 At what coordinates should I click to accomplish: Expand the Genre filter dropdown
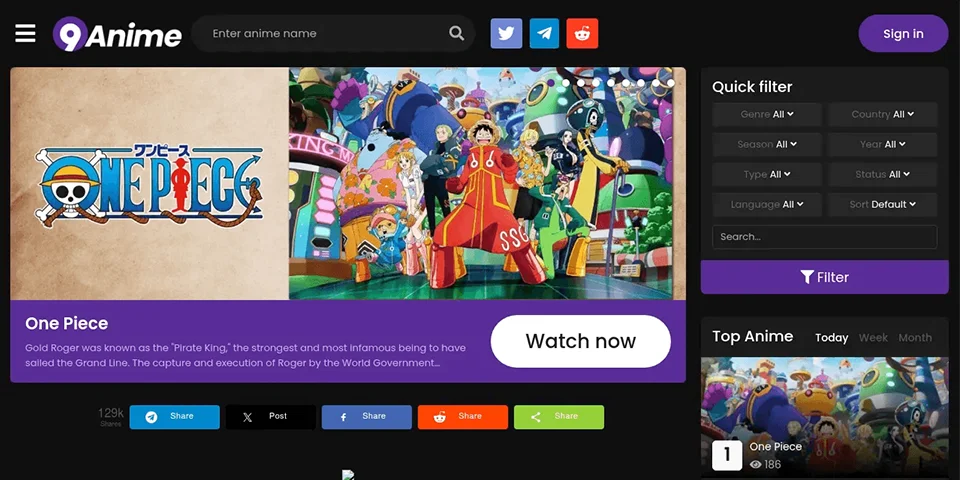(x=767, y=114)
